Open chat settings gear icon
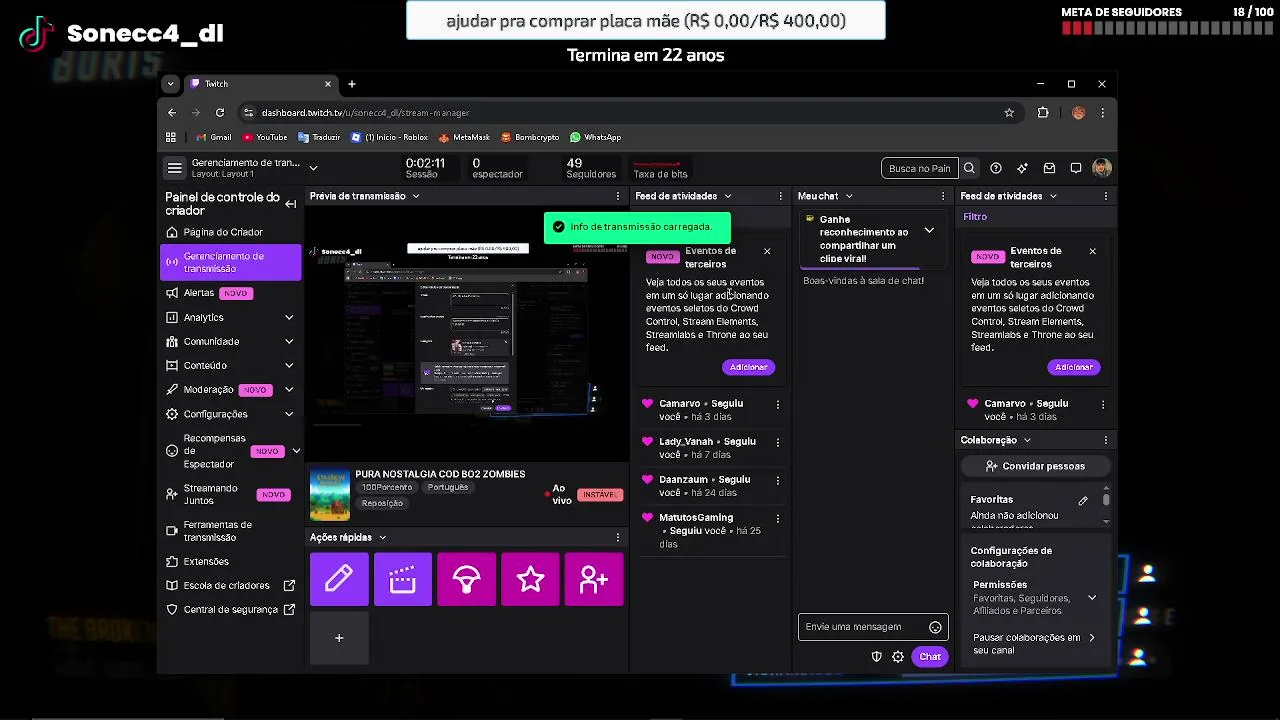This screenshot has width=1280, height=720. pos(898,657)
